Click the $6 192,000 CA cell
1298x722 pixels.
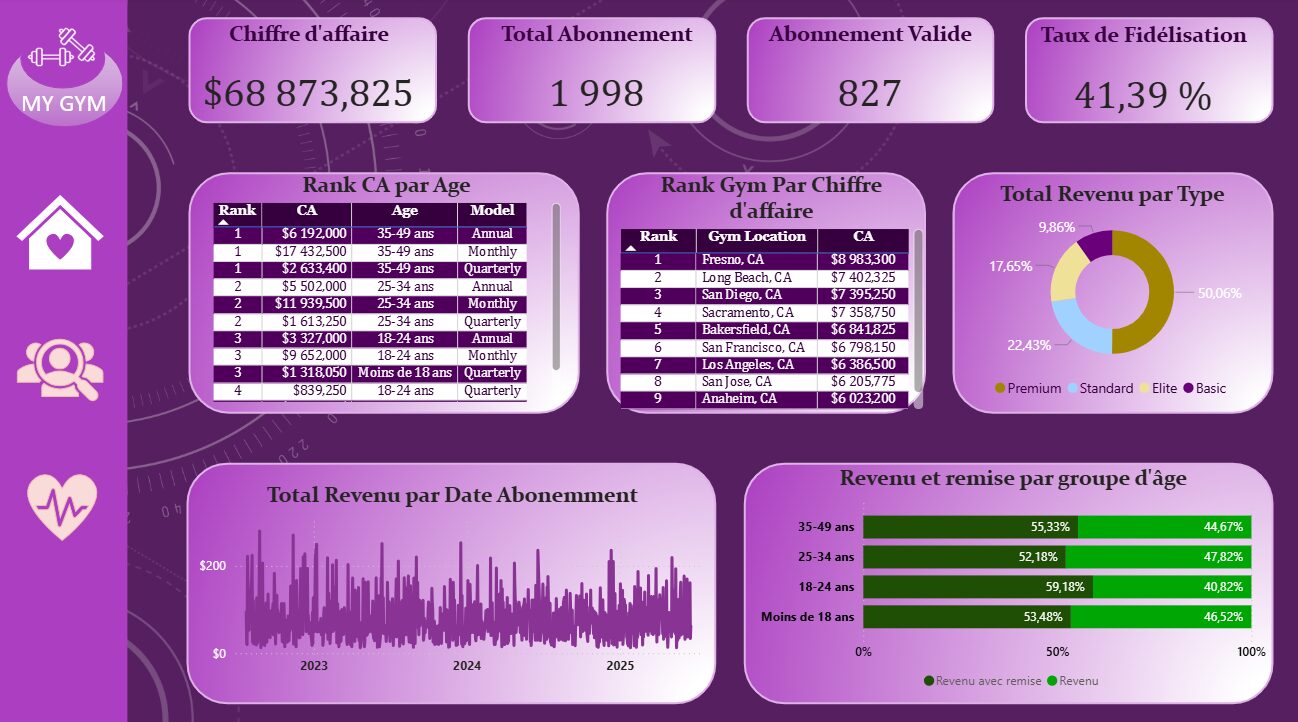tap(307, 234)
